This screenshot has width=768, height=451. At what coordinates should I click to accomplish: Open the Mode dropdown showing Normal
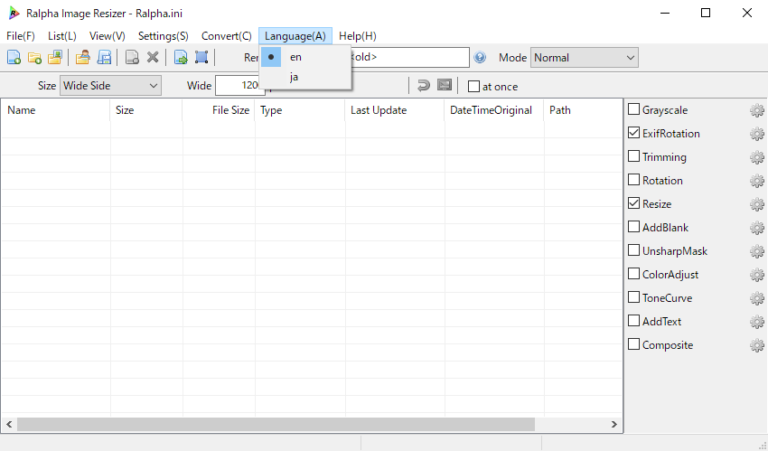584,58
